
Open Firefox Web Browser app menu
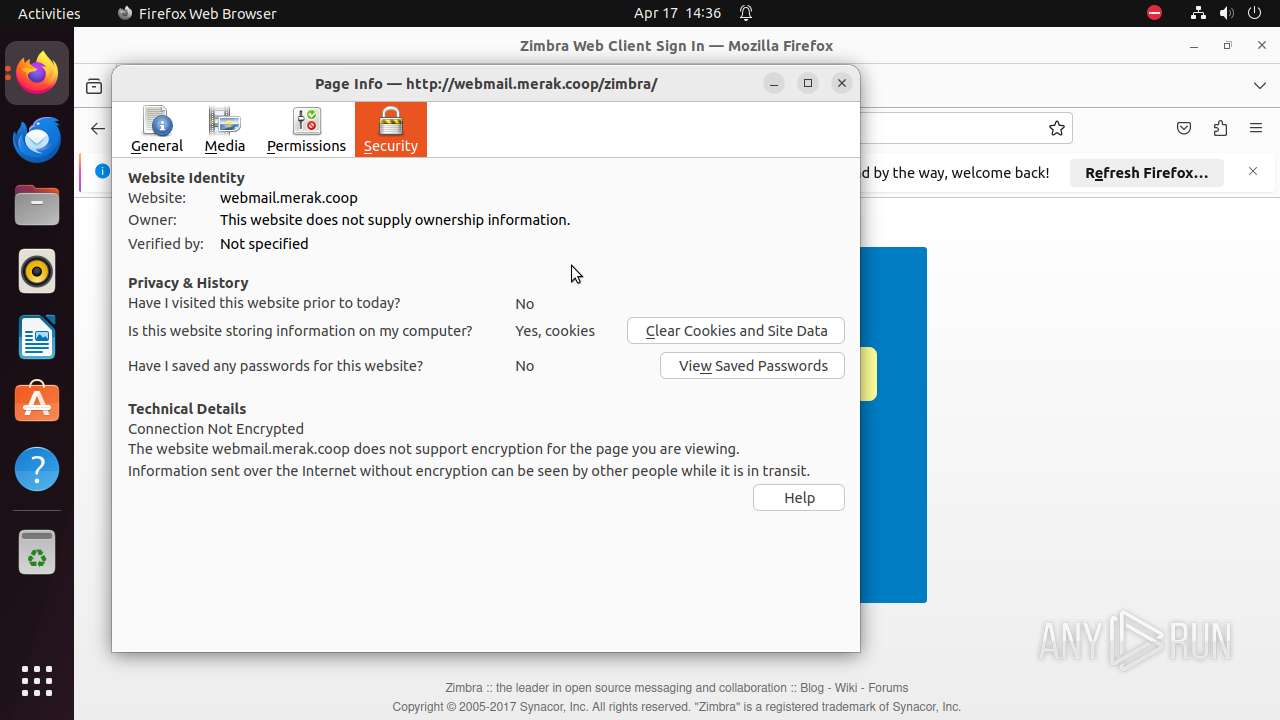[197, 13]
